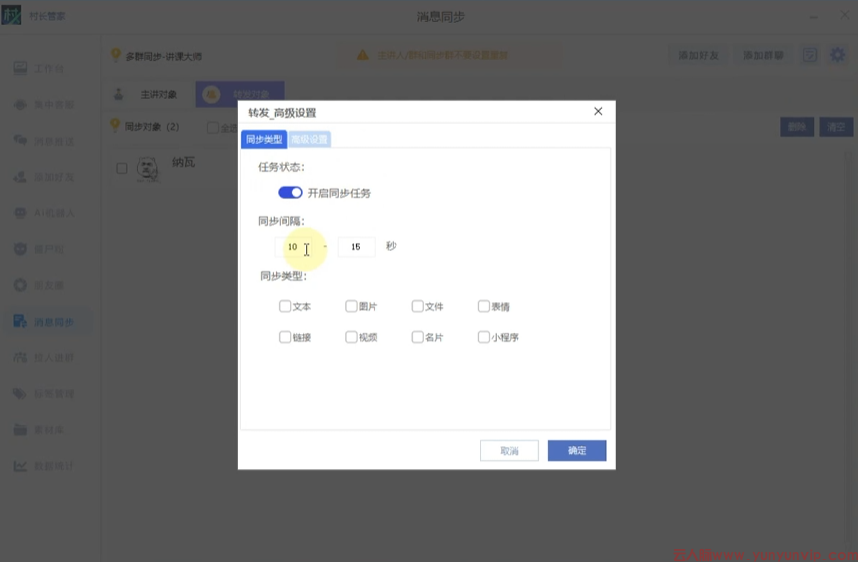858x562 pixels.
Task: Click the note icon beside 添加群聊
Action: (810, 55)
